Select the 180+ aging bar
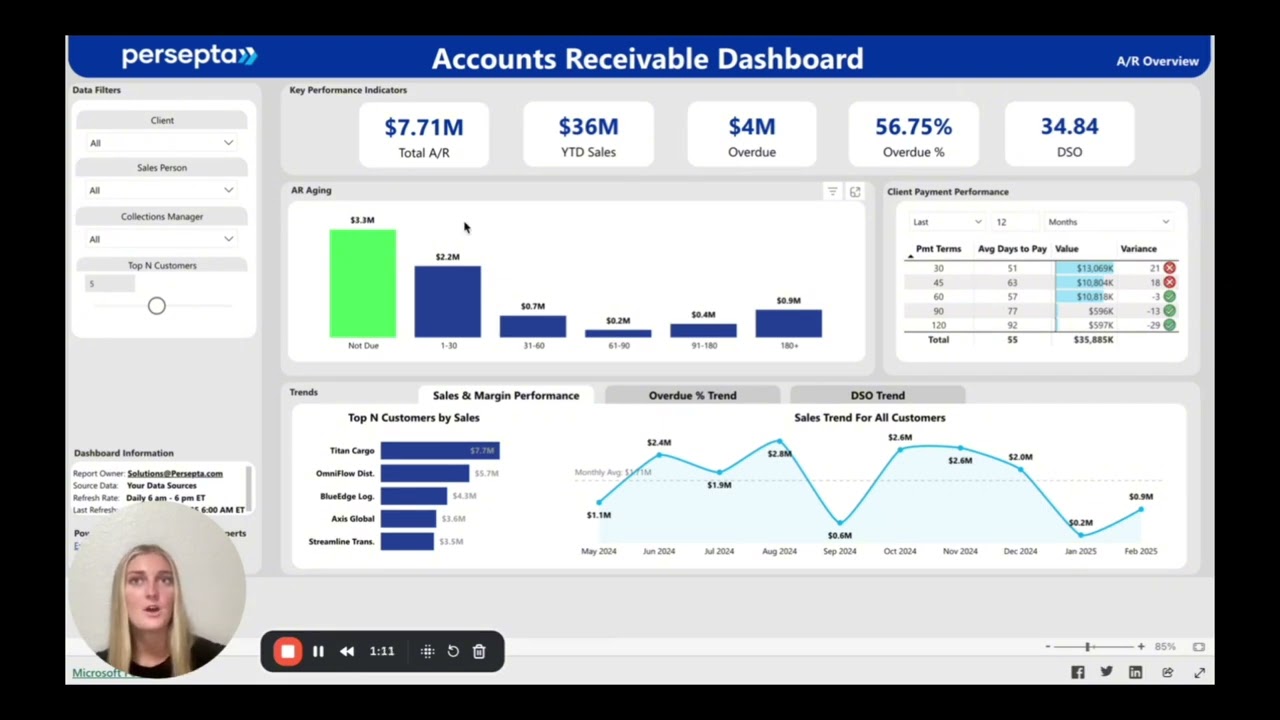 [x=789, y=324]
